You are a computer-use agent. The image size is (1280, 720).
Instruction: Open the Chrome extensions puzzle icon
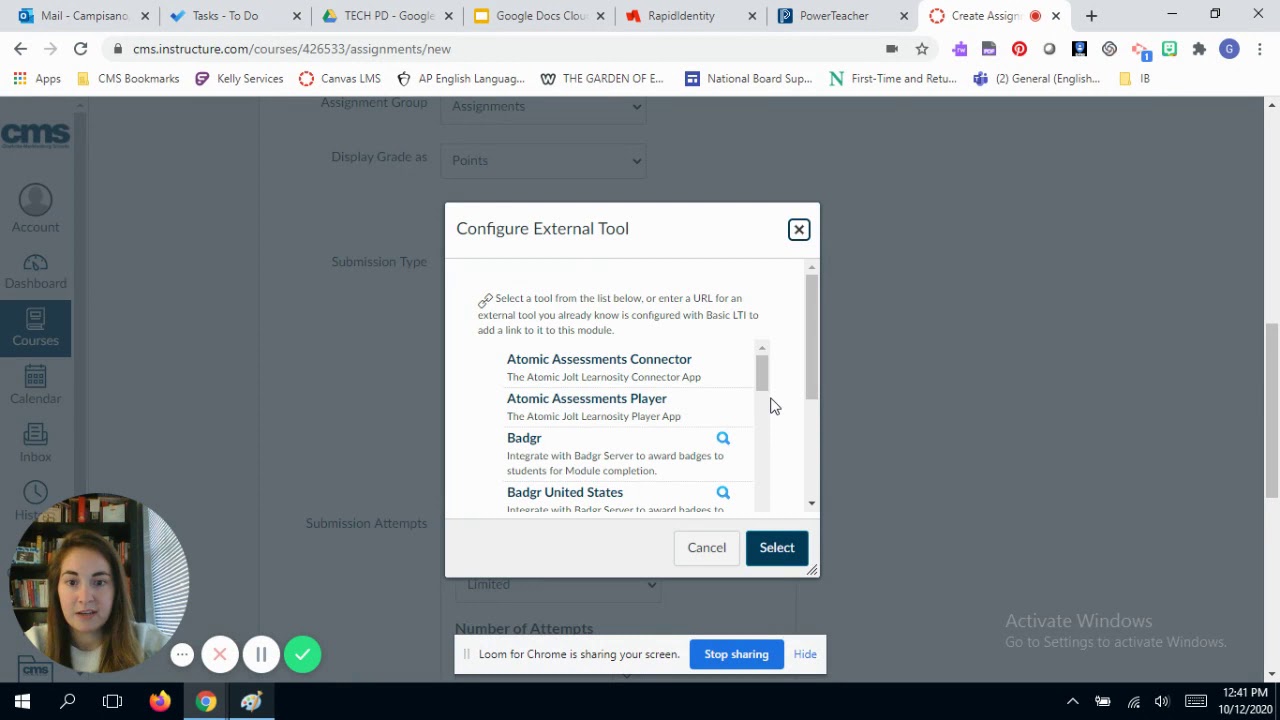[x=1199, y=49]
